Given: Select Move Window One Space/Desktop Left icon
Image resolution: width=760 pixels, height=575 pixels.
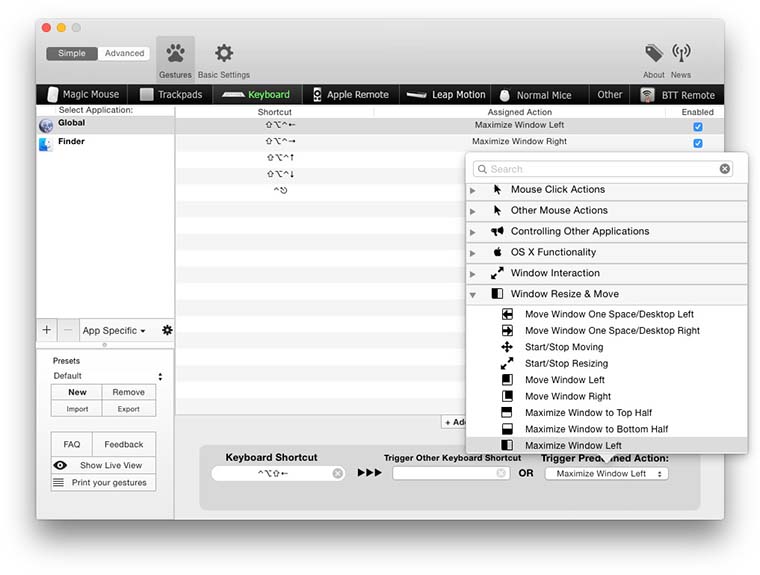Looking at the screenshot, I should click(x=507, y=314).
